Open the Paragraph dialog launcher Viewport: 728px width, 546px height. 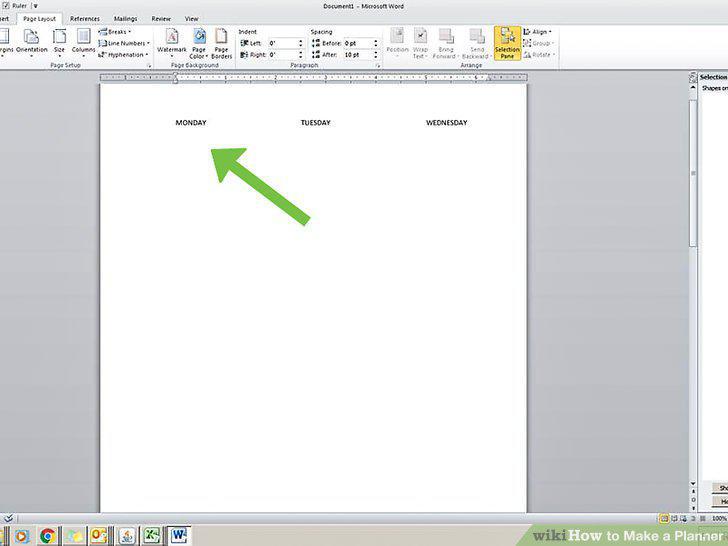(378, 66)
